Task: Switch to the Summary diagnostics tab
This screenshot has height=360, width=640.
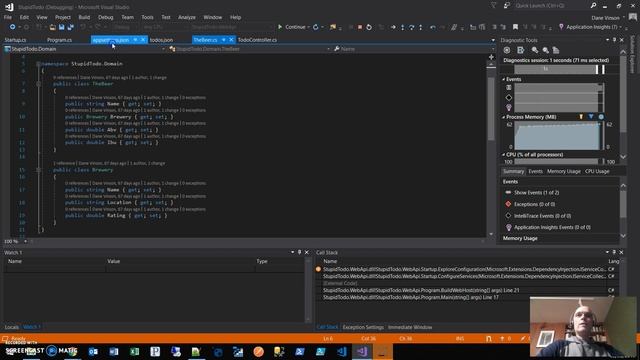Action: coord(513,171)
